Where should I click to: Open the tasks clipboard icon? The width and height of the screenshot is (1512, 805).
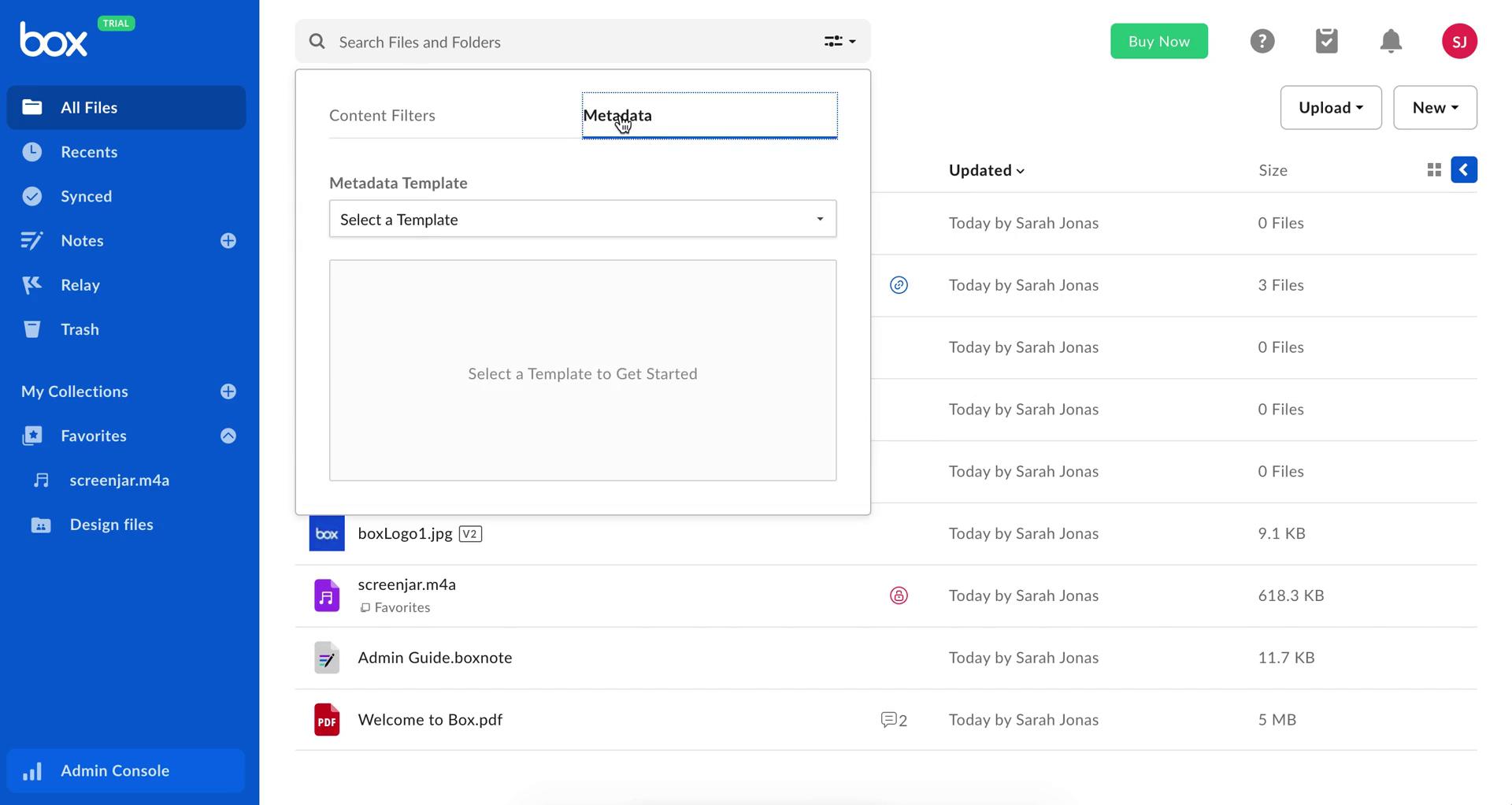(x=1327, y=41)
